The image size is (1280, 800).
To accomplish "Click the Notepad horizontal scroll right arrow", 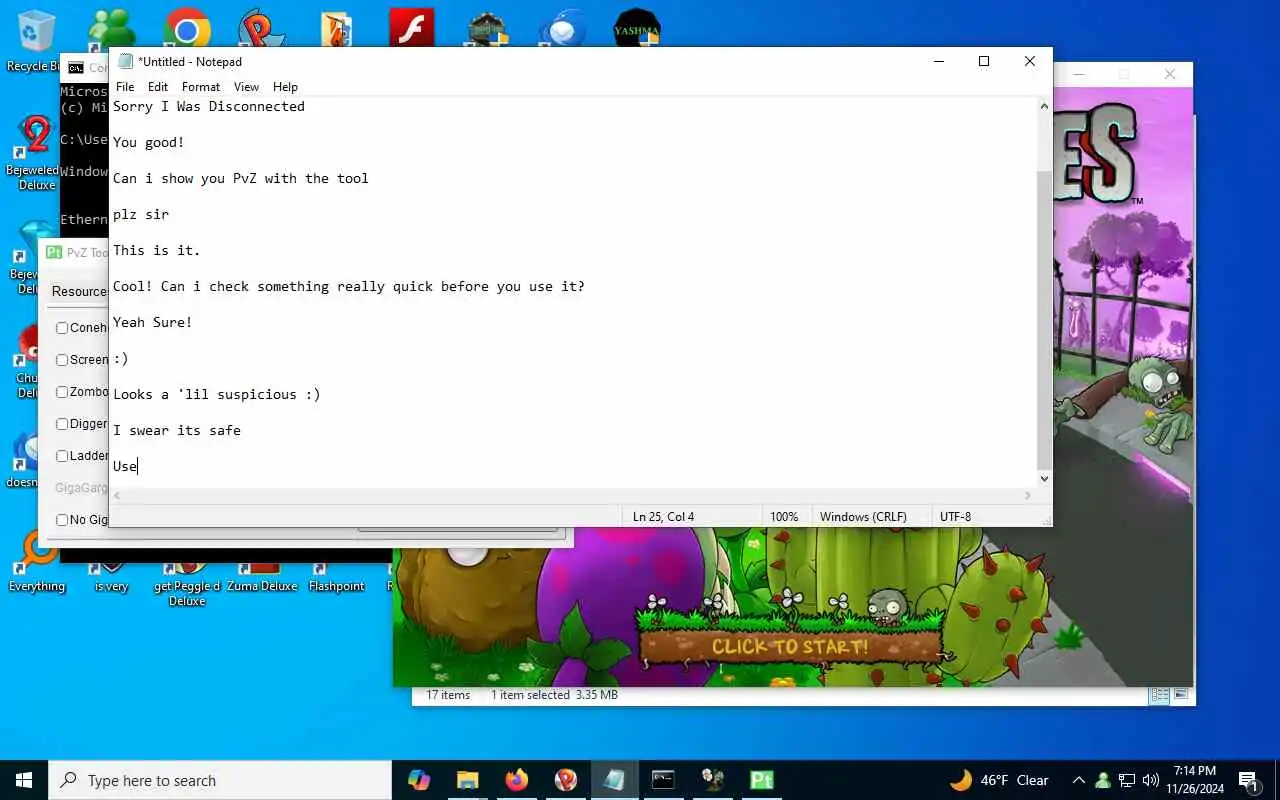I will pos(1027,496).
